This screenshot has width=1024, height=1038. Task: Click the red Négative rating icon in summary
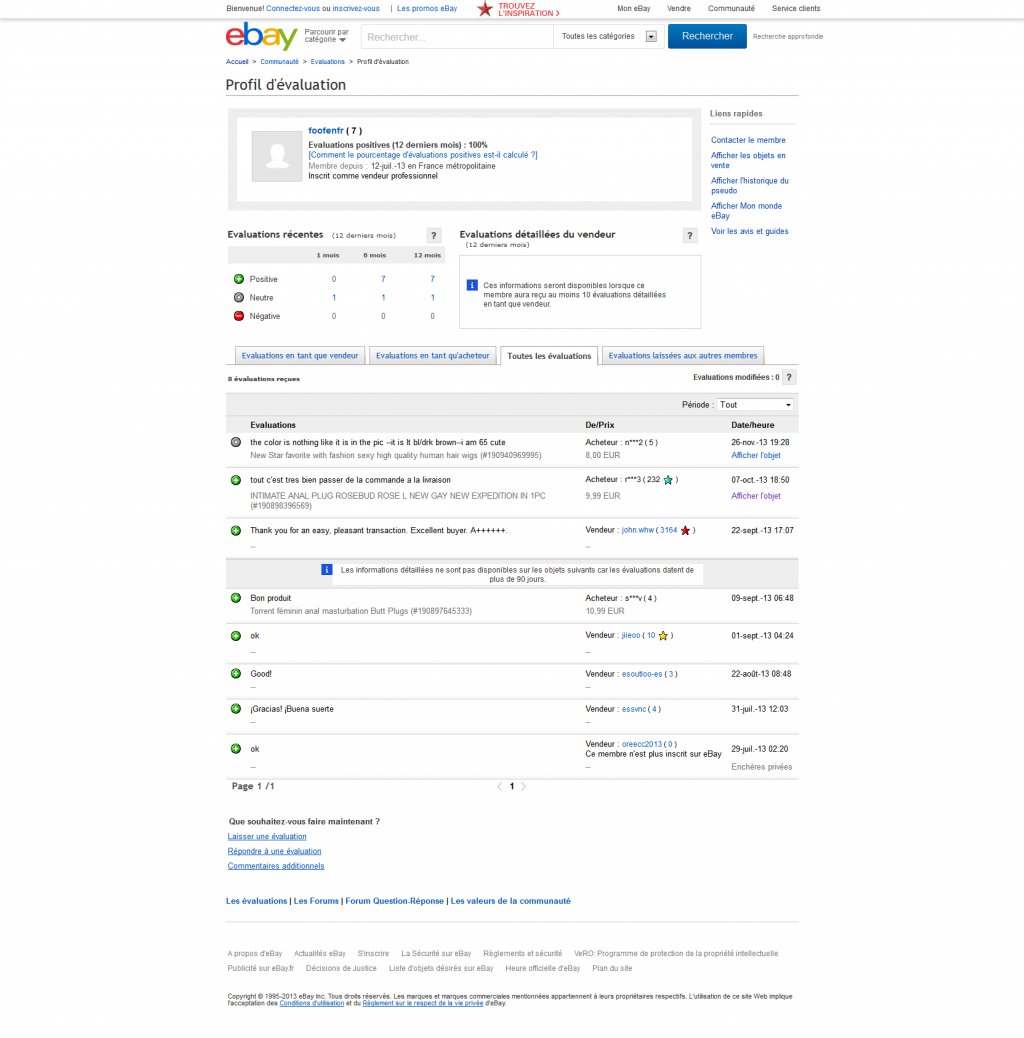click(x=239, y=316)
